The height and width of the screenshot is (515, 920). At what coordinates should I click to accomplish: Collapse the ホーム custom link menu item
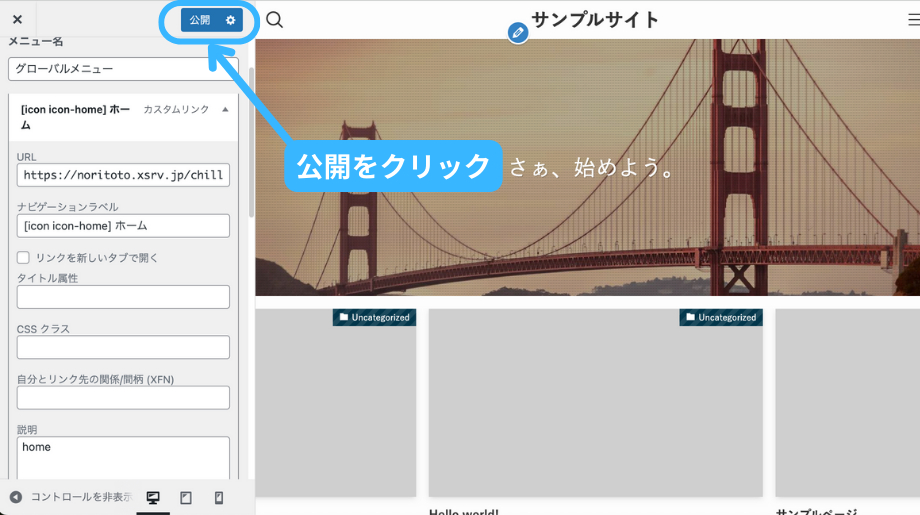[225, 109]
